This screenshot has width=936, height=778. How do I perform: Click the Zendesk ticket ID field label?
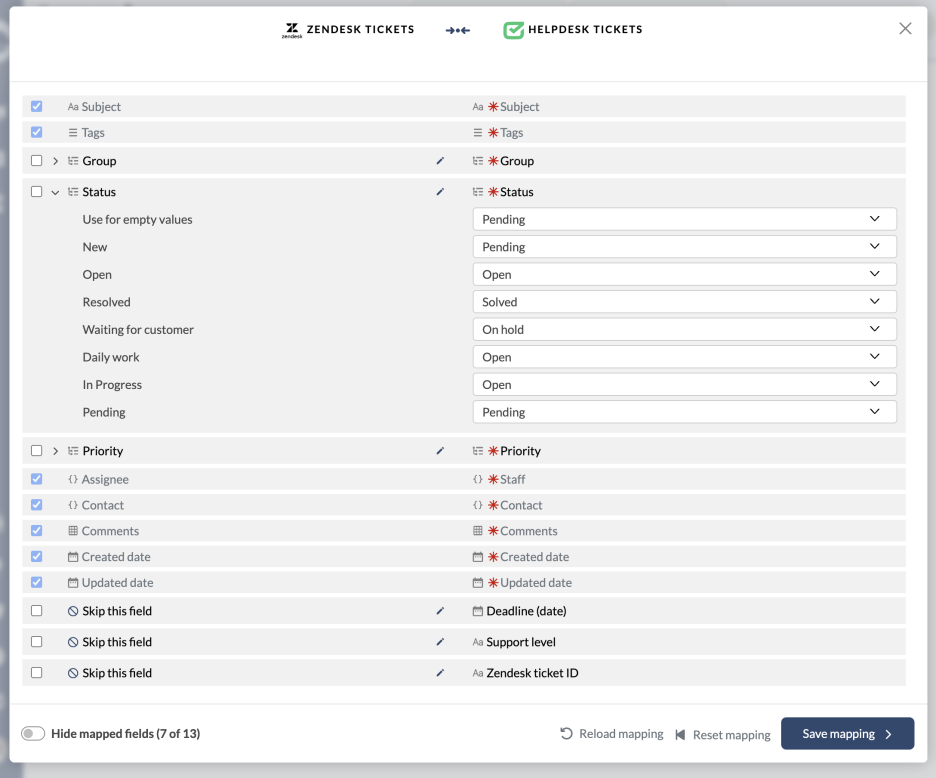pyautogui.click(x=532, y=673)
